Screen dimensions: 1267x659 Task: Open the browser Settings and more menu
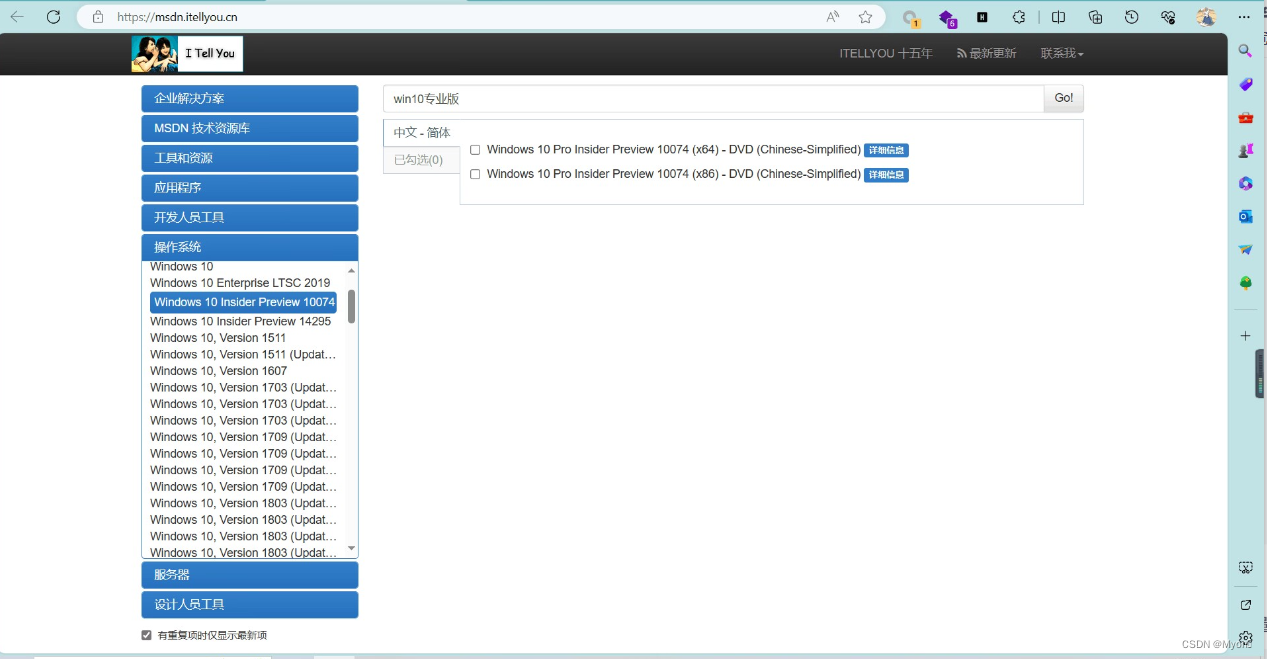(1244, 17)
